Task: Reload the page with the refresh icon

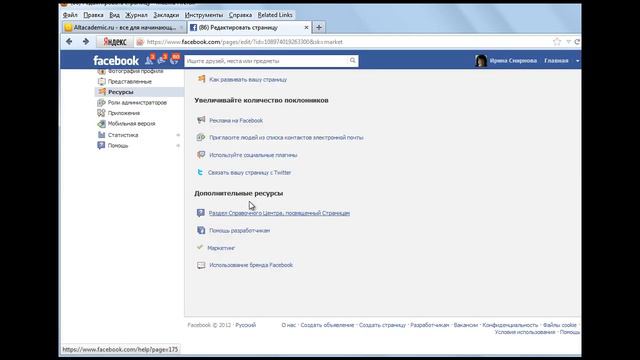Action: (577, 42)
